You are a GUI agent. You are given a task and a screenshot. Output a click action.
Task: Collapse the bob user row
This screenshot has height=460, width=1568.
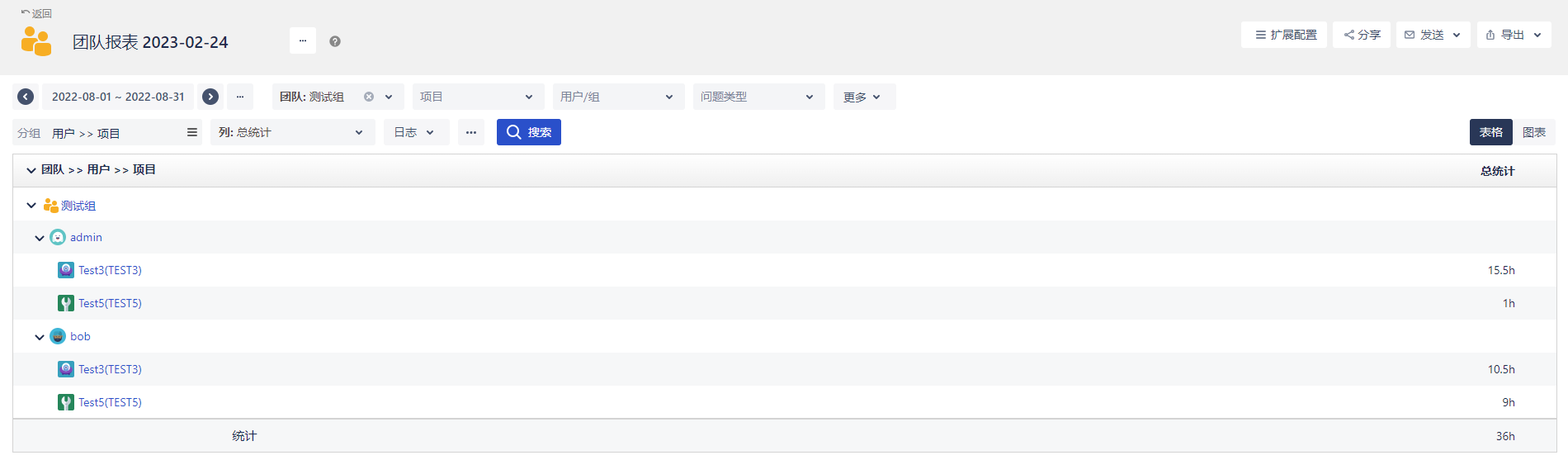(40, 337)
